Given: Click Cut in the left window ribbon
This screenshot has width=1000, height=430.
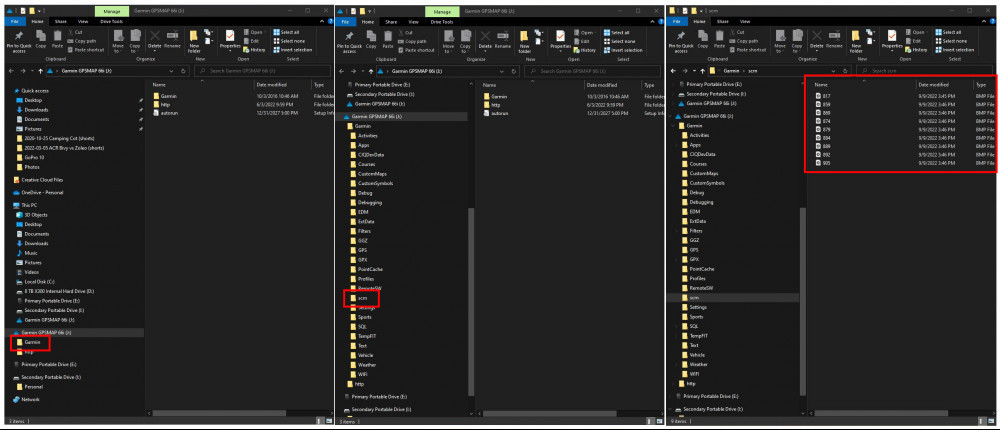Looking at the screenshot, I should [x=75, y=32].
